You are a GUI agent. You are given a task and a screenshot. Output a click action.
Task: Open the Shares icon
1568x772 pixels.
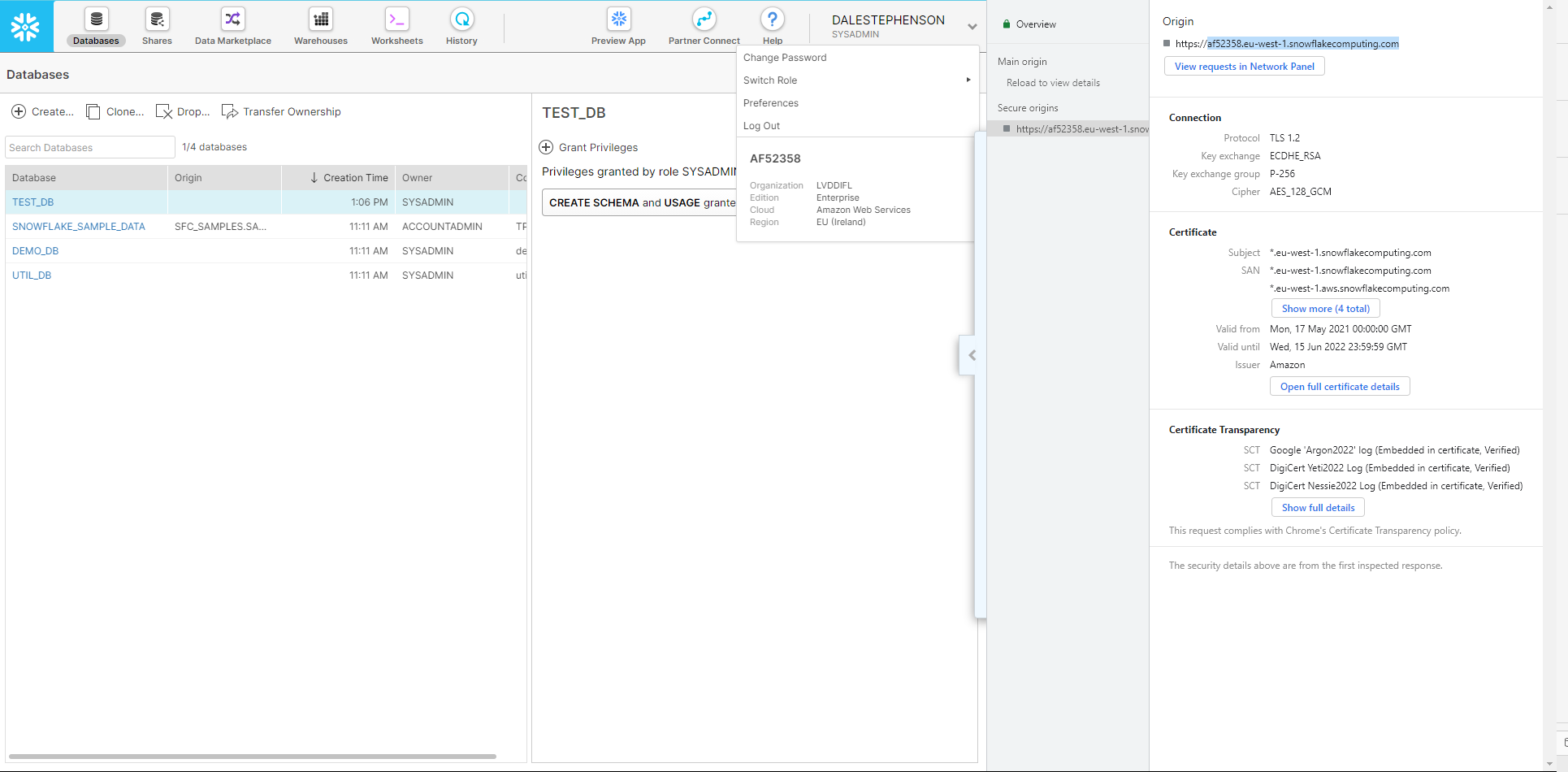pos(157,20)
